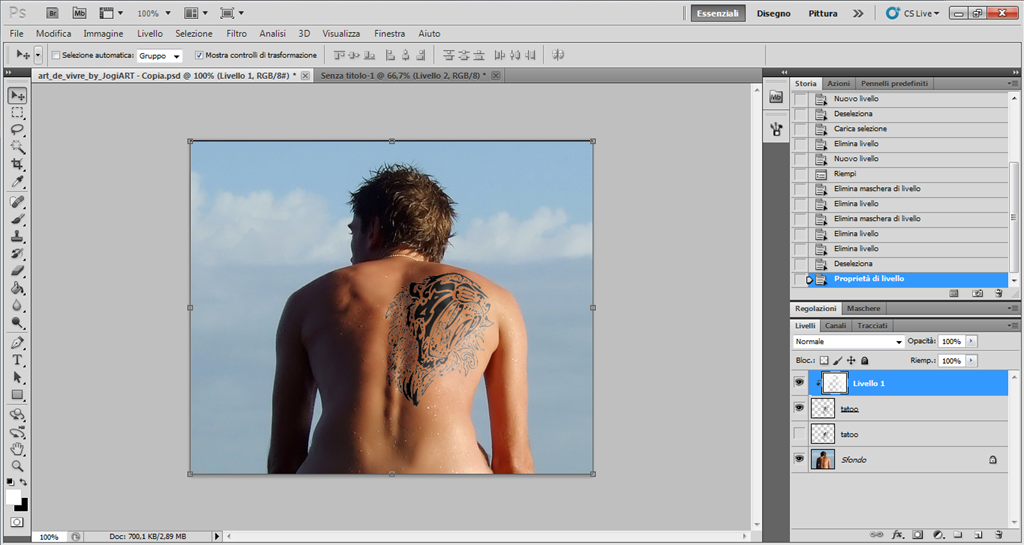1024x545 pixels.
Task: Switch to the Essenziali workspace
Action: [718, 13]
